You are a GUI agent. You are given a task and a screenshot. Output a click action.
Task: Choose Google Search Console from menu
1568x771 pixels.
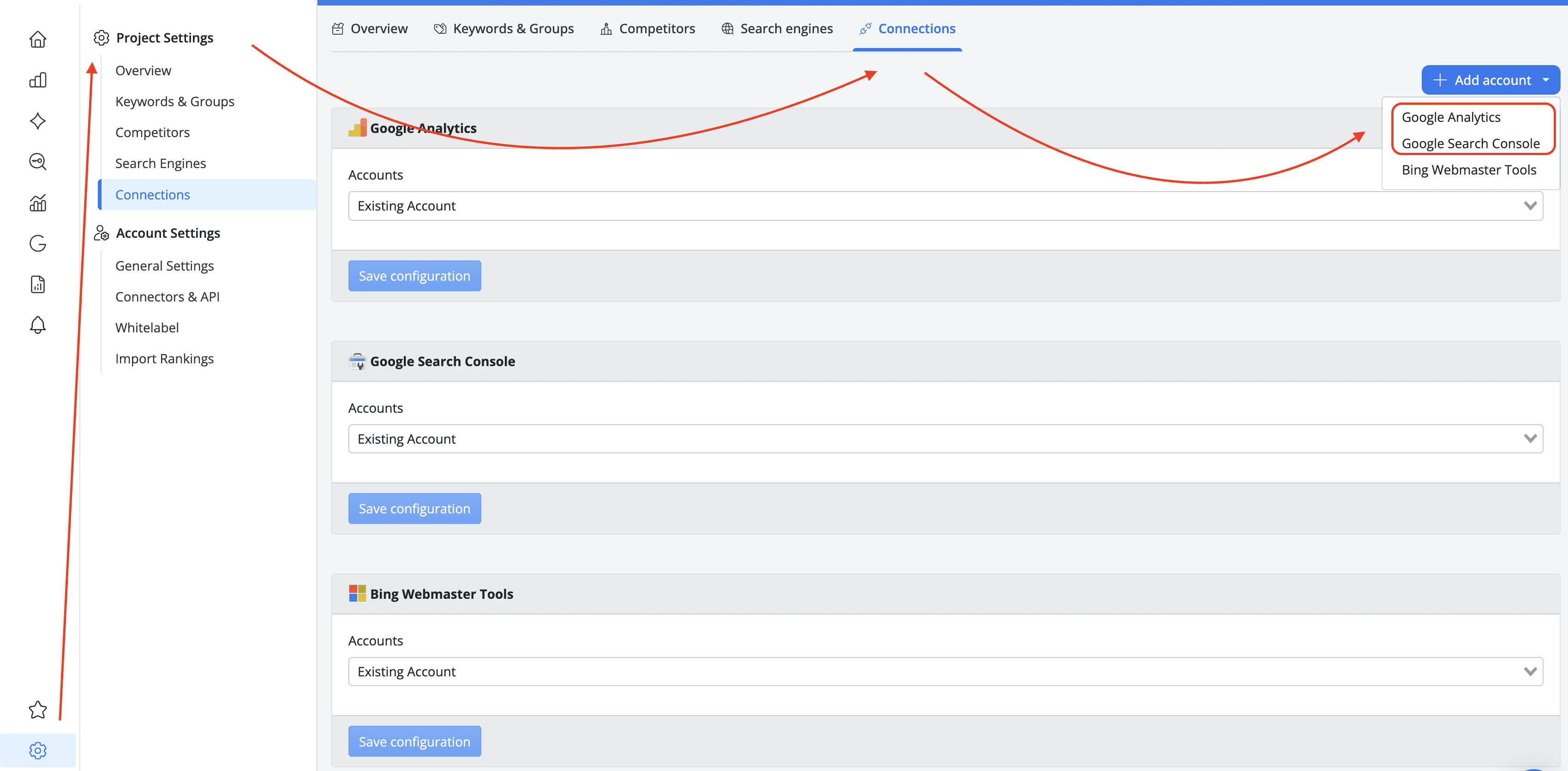[x=1471, y=143]
